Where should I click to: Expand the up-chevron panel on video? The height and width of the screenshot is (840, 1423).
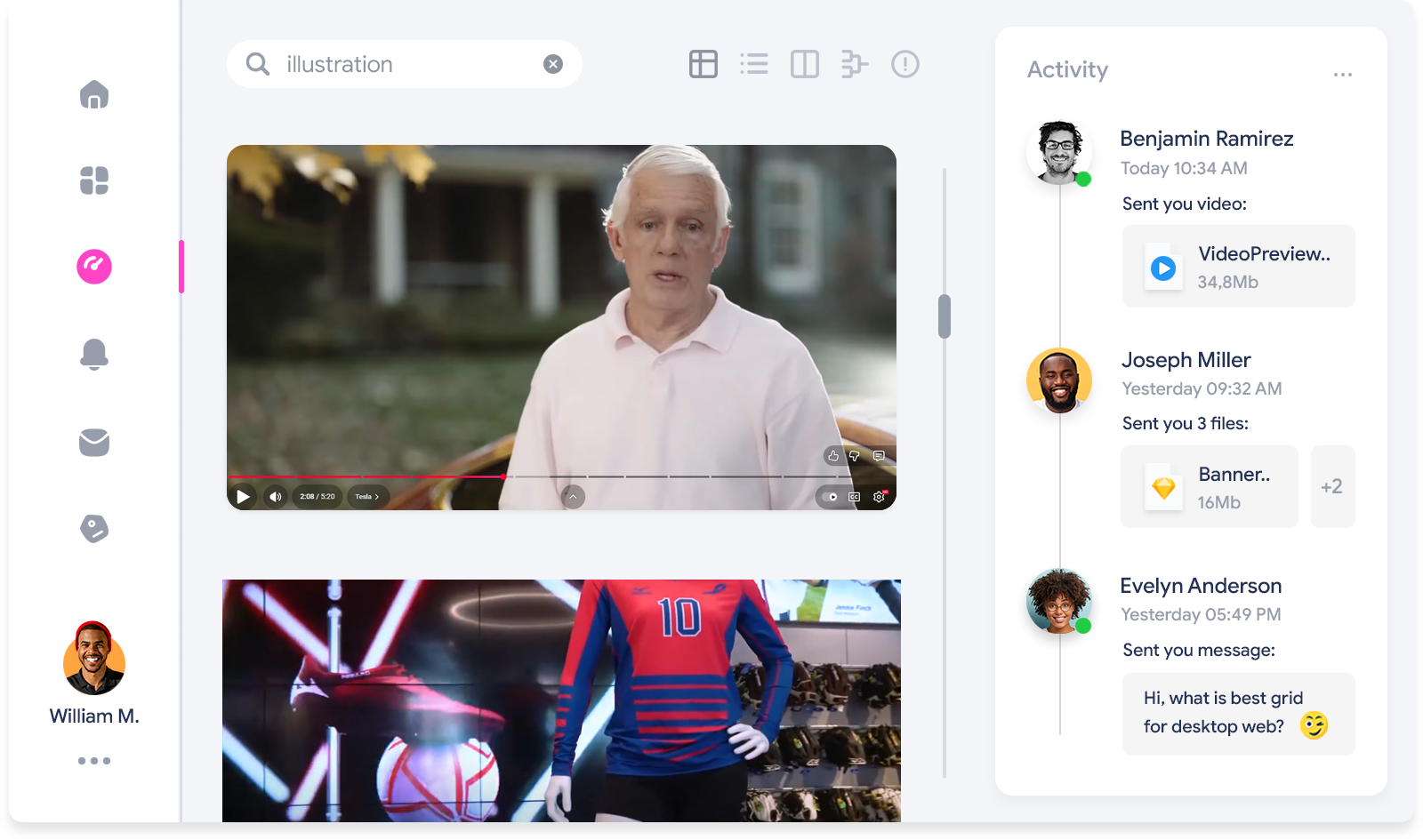coord(573,496)
